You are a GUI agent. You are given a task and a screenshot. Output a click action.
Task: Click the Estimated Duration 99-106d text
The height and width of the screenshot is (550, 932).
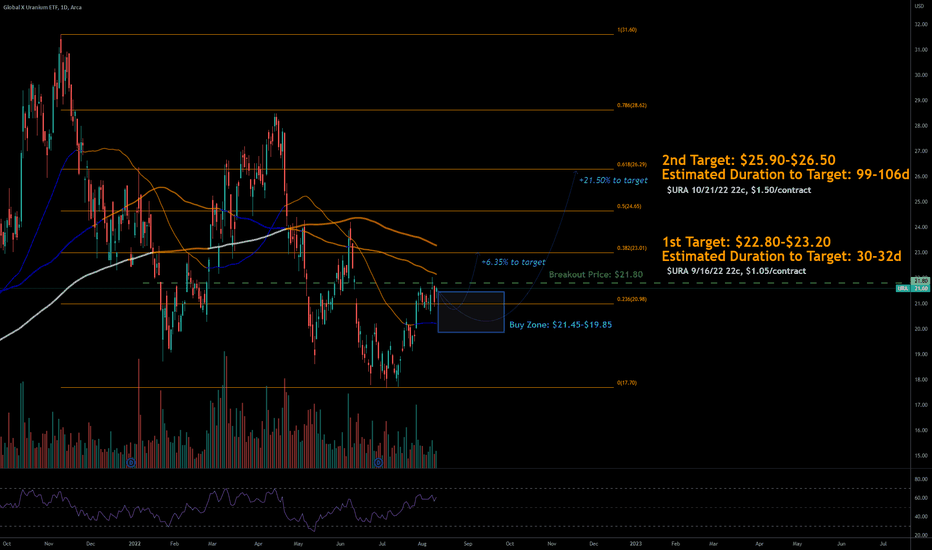pyautogui.click(x=785, y=175)
